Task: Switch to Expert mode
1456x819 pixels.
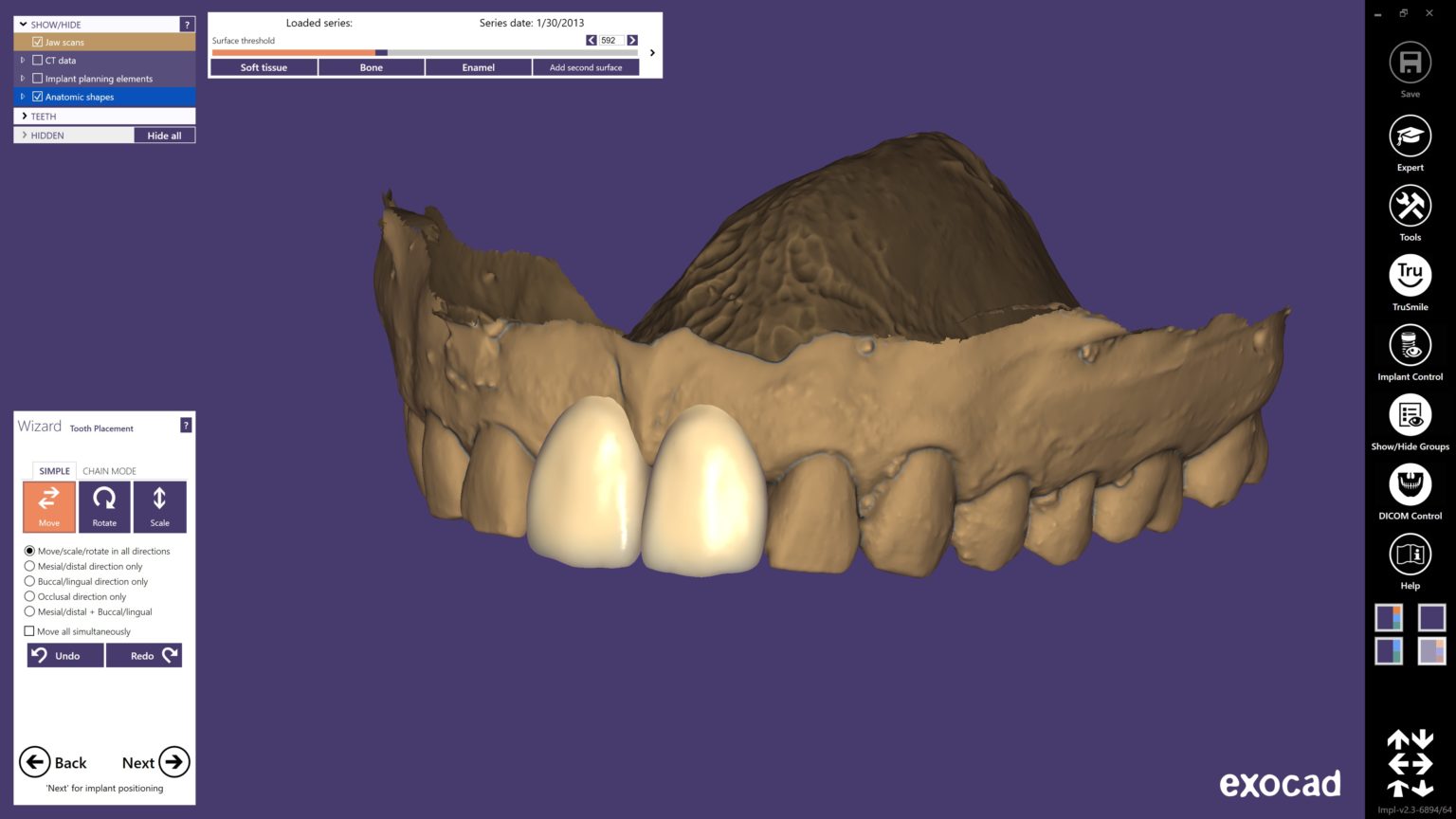Action: pyautogui.click(x=1410, y=141)
